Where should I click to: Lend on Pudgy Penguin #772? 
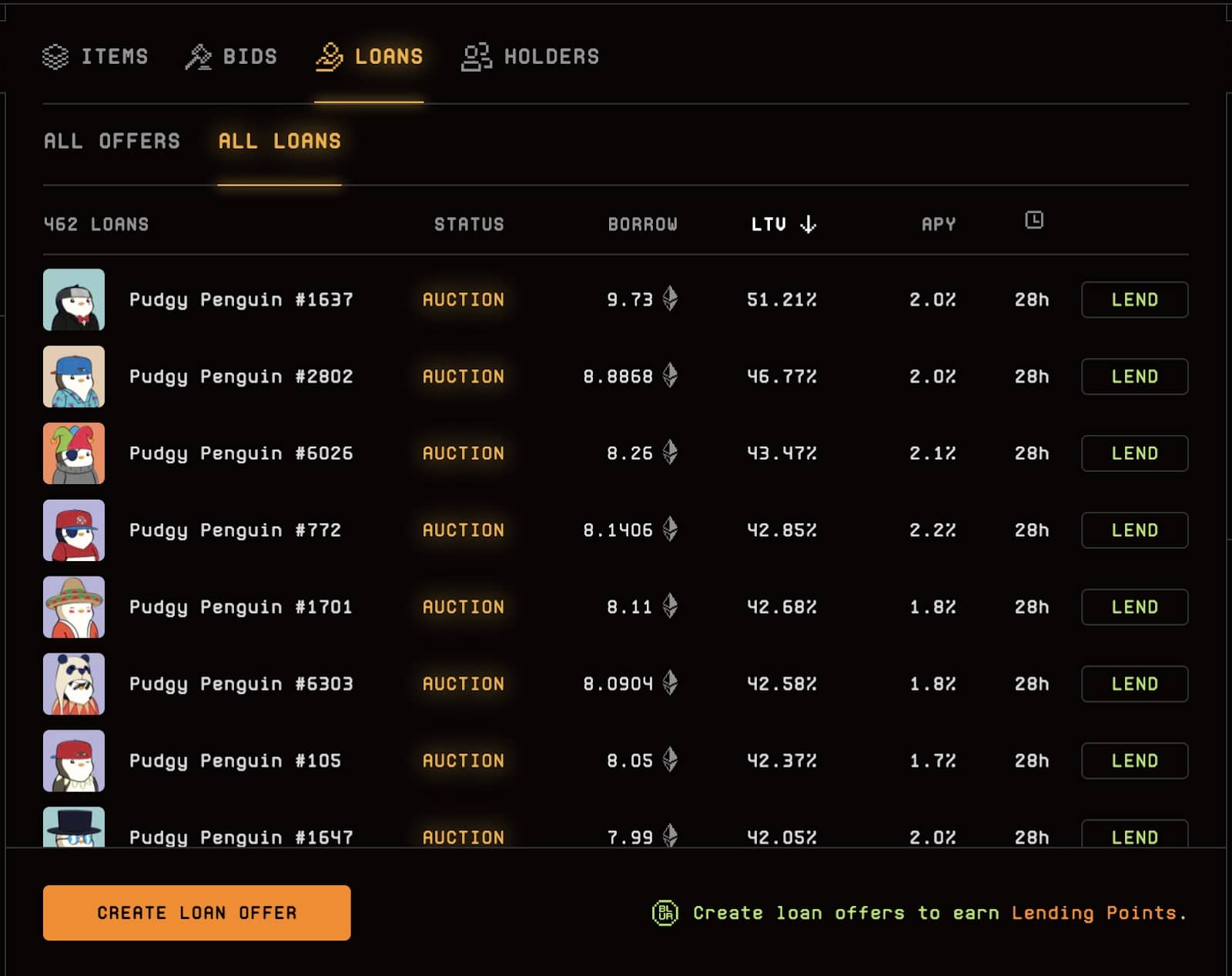1134,530
